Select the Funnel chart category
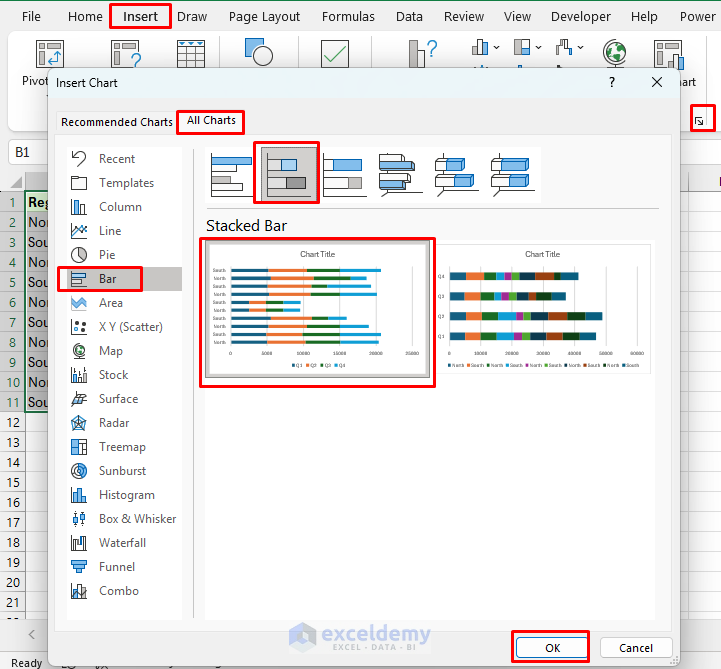The height and width of the screenshot is (669, 721). click(x=124, y=566)
